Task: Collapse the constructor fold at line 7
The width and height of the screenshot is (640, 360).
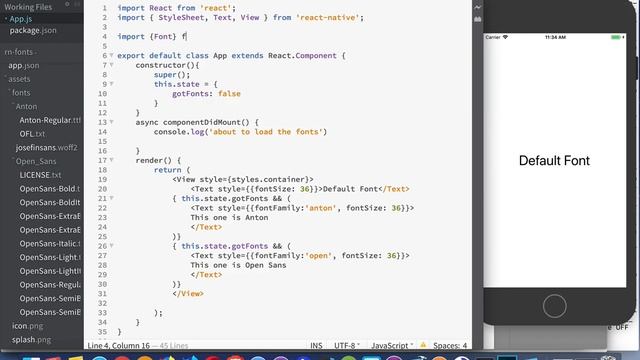Action: 111,65
